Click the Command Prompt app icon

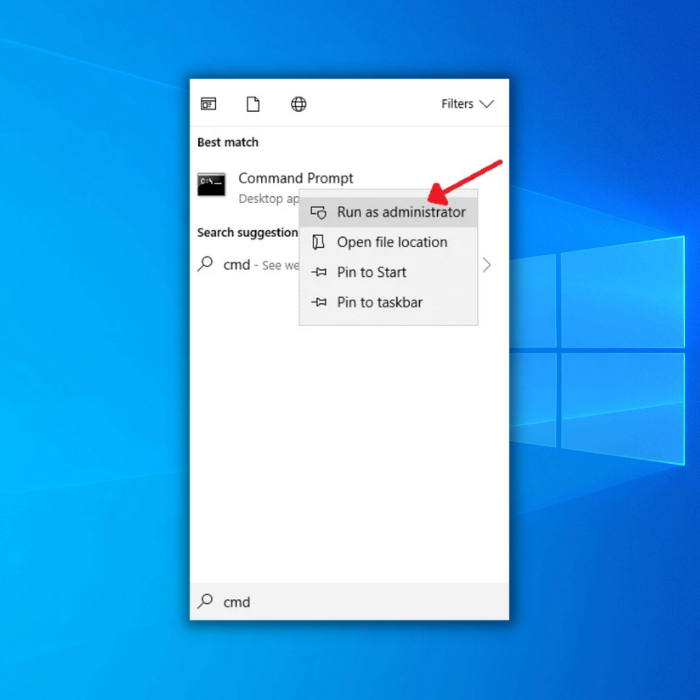pyautogui.click(x=211, y=184)
